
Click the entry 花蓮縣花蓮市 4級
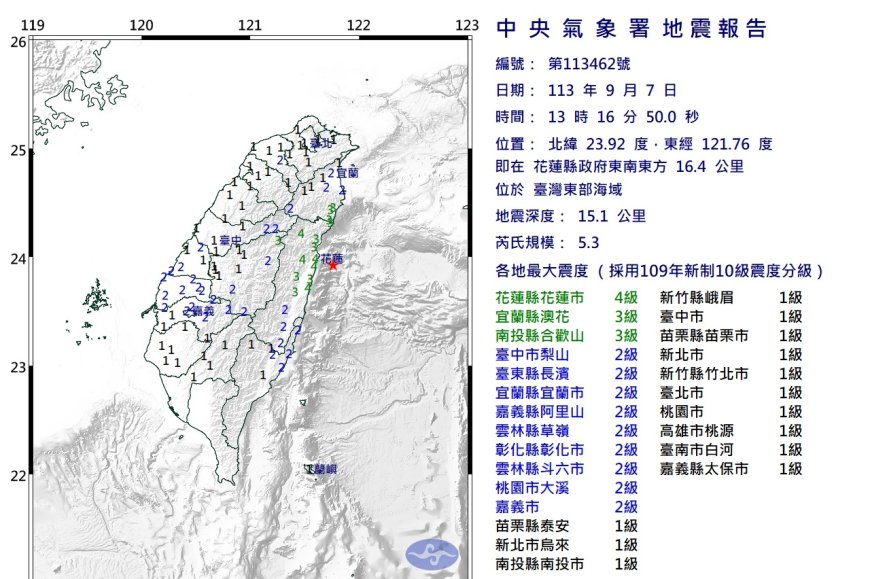(566, 298)
